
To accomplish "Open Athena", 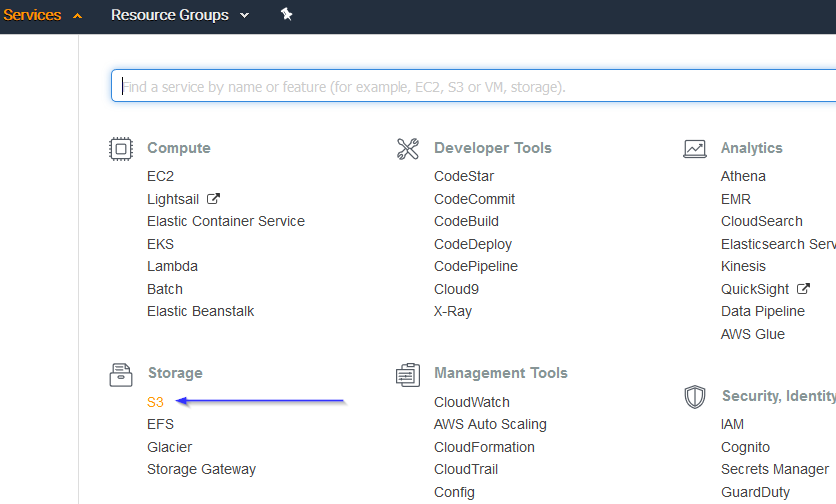I will tap(743, 176).
